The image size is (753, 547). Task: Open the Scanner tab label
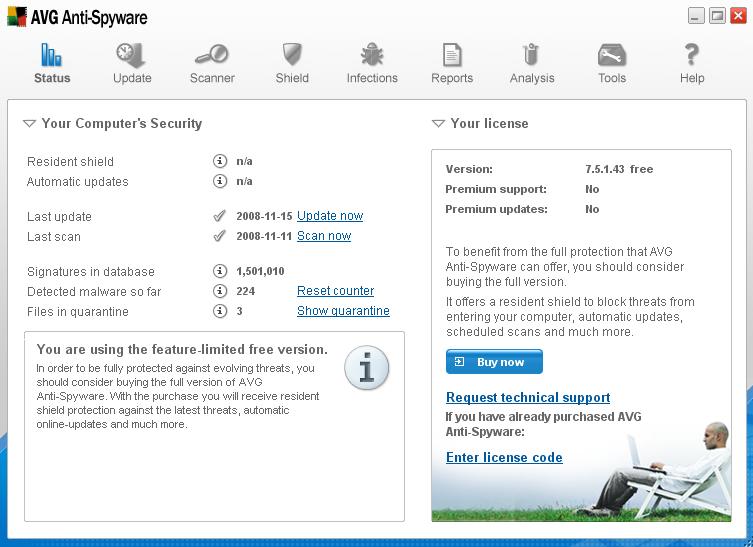point(212,78)
